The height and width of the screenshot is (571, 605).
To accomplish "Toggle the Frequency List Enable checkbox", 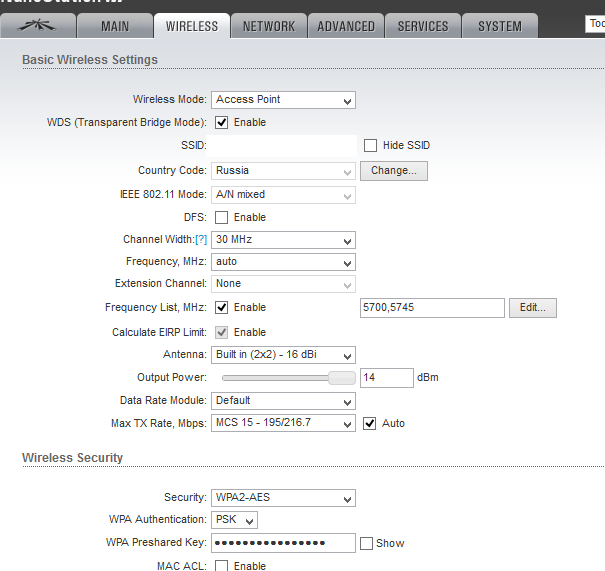I will point(221,307).
